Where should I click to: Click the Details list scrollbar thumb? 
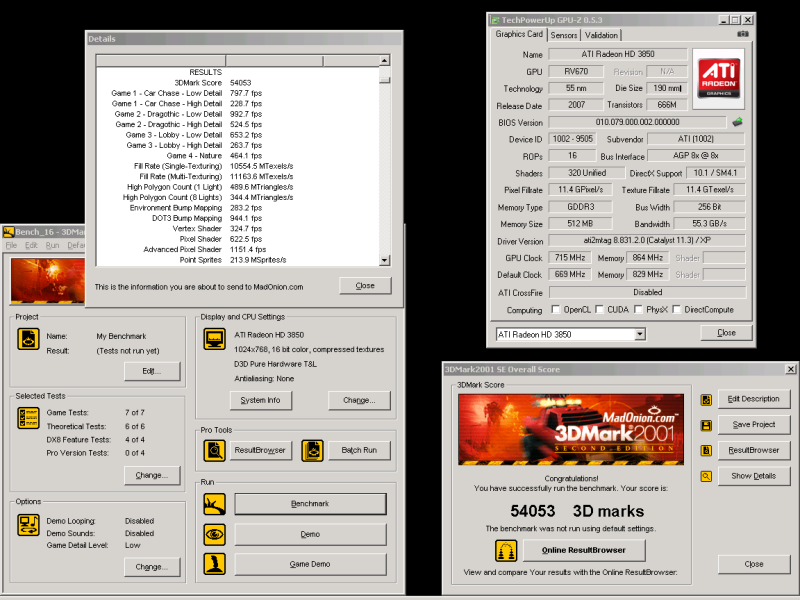click(x=385, y=80)
